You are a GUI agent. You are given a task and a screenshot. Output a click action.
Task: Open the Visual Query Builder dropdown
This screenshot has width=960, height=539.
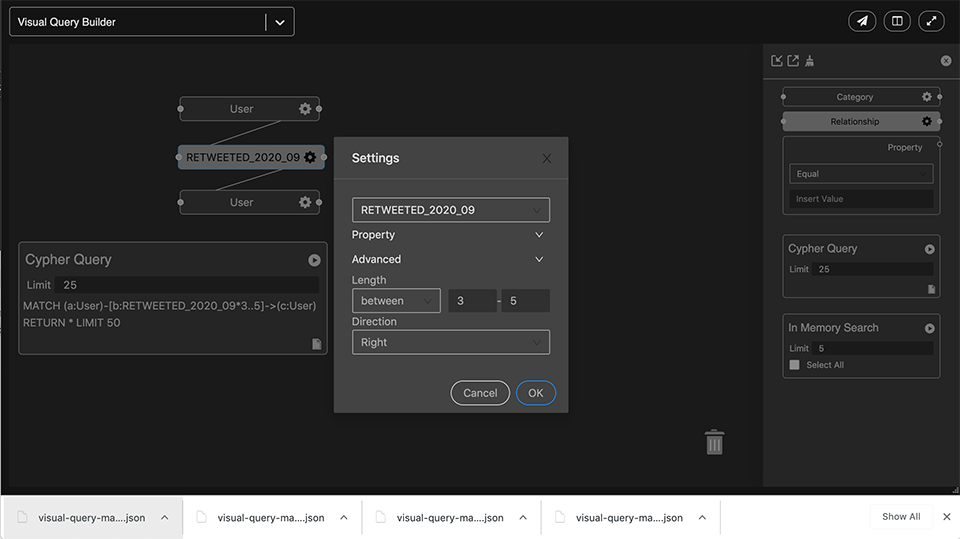click(x=280, y=22)
